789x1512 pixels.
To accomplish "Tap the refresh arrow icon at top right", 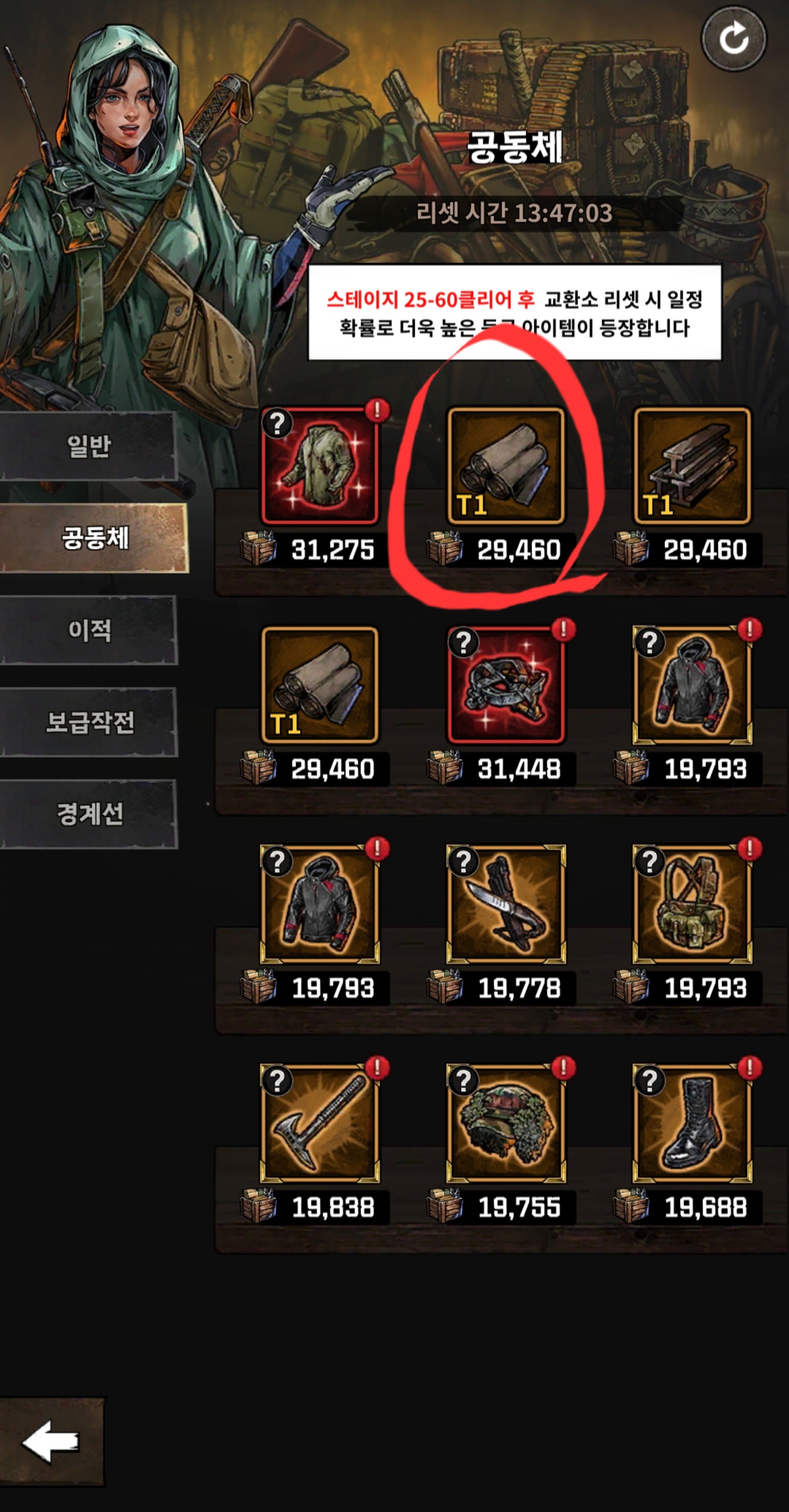I will pyautogui.click(x=734, y=39).
